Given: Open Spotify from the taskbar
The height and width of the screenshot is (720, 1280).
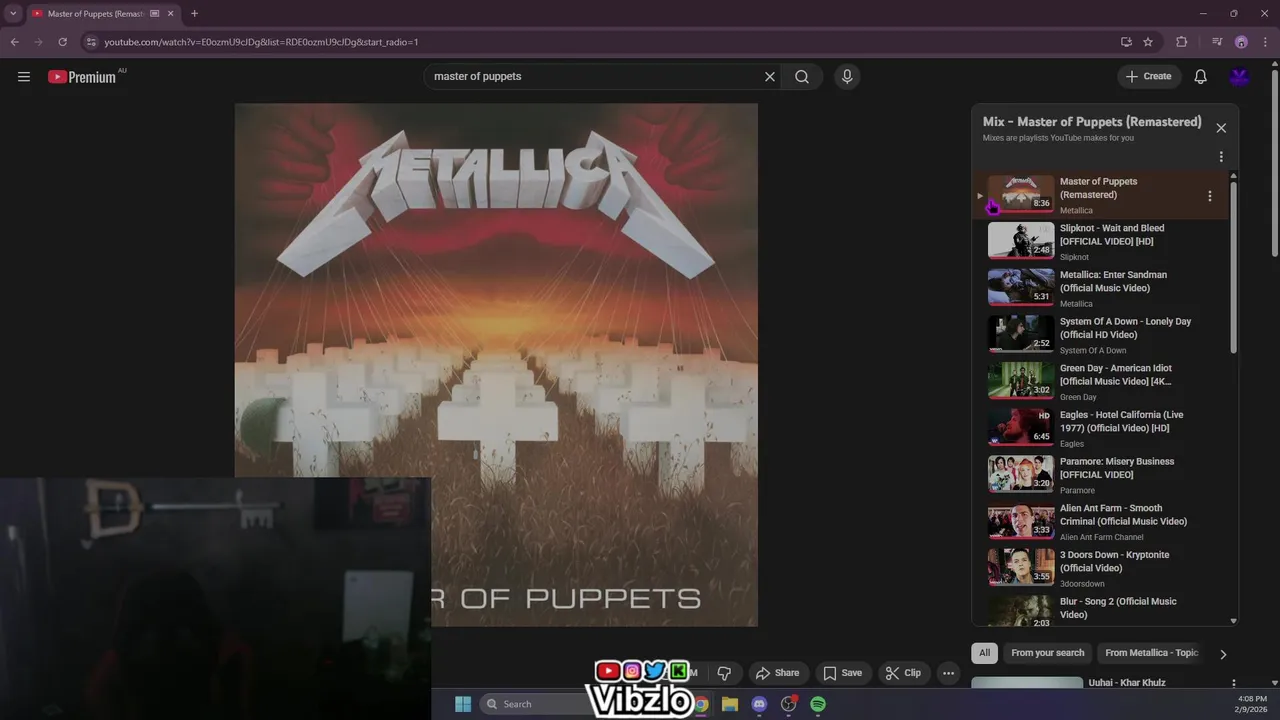Looking at the screenshot, I should [x=818, y=704].
